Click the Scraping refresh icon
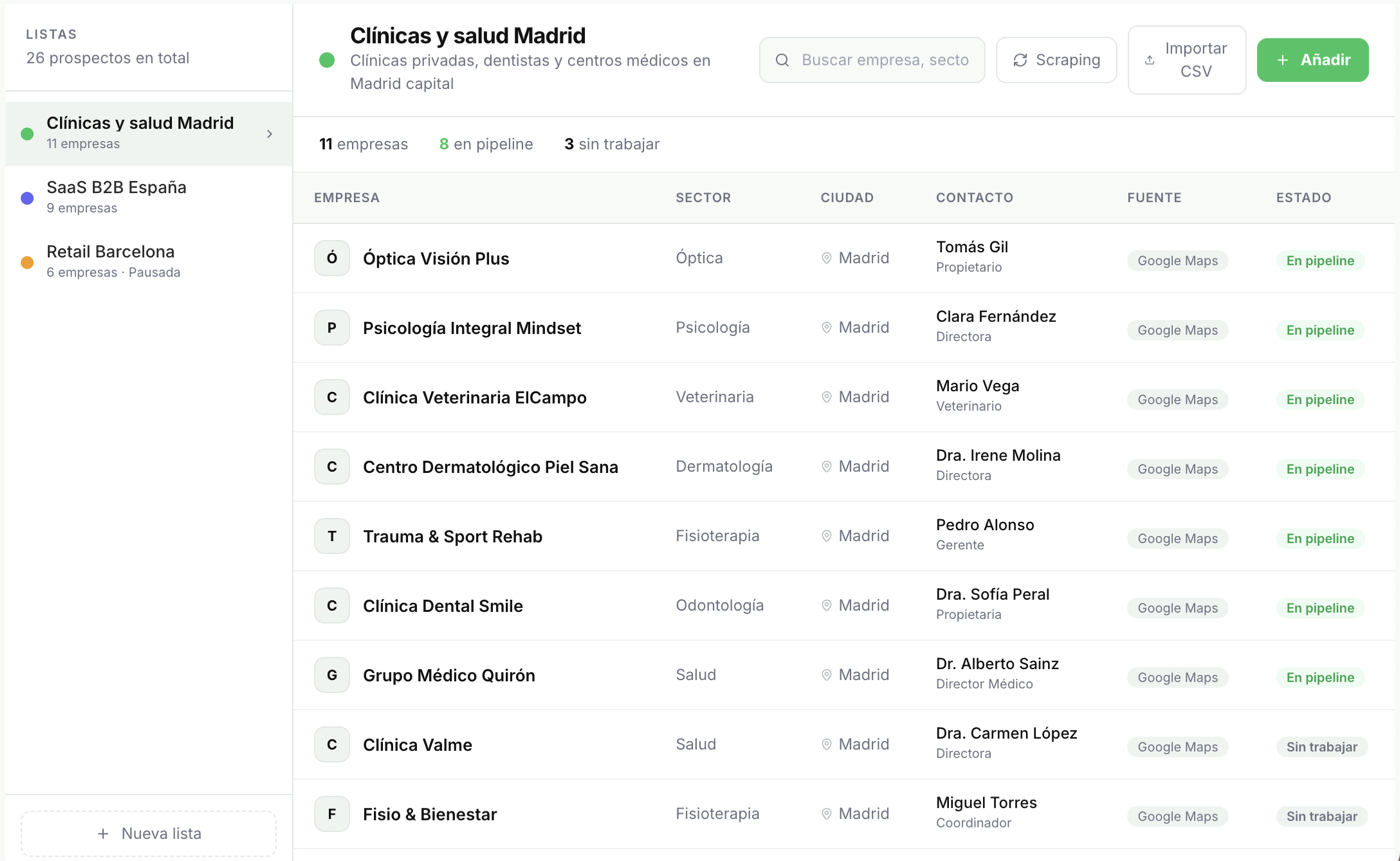Image resolution: width=1400 pixels, height=861 pixels. [x=1020, y=60]
